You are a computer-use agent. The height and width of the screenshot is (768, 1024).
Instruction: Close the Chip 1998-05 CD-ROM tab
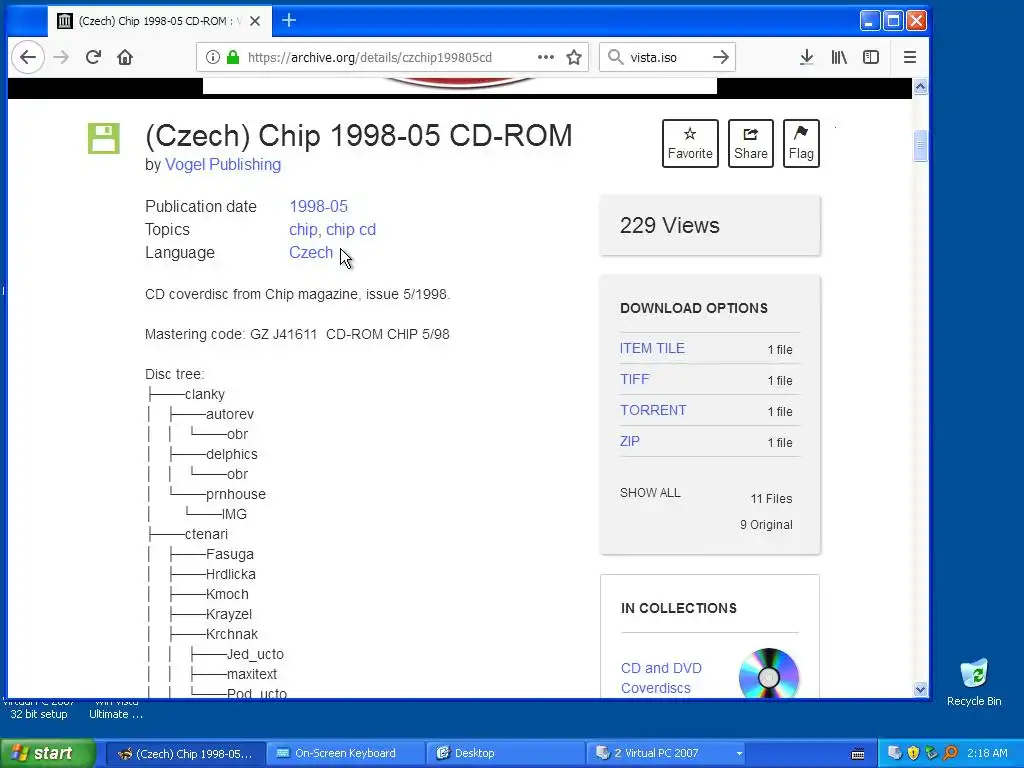pos(255,21)
